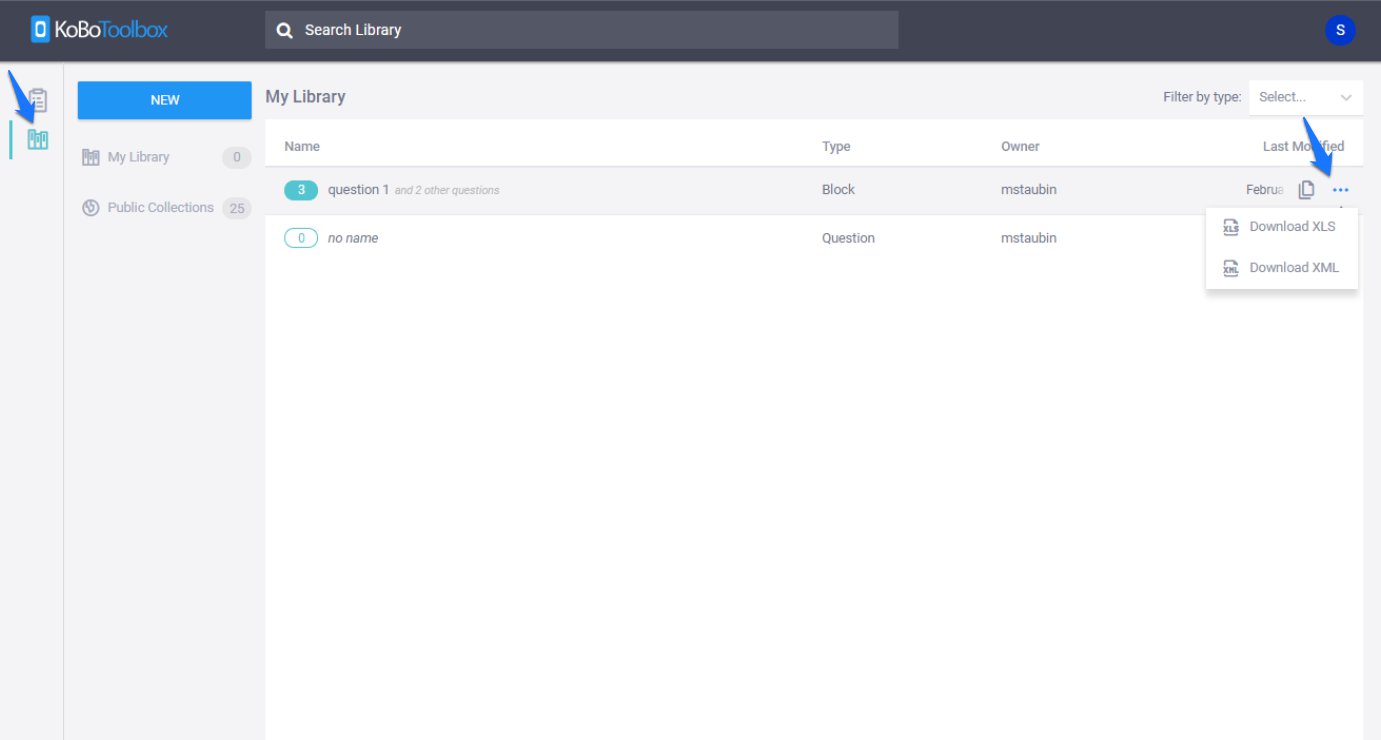Image resolution: width=1381 pixels, height=740 pixels.
Task: Open Public Collections list
Action: point(160,208)
